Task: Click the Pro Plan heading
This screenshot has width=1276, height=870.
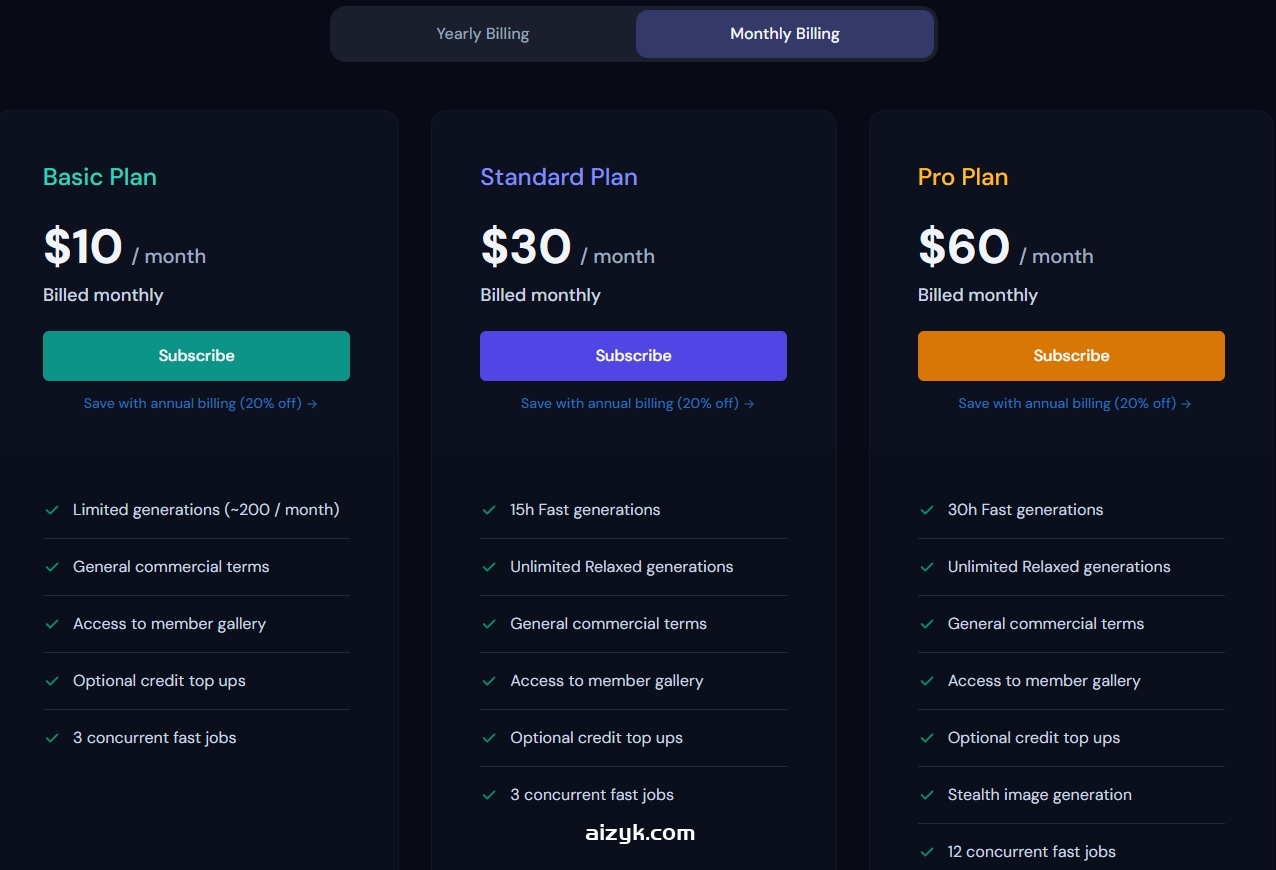Action: pyautogui.click(x=963, y=177)
